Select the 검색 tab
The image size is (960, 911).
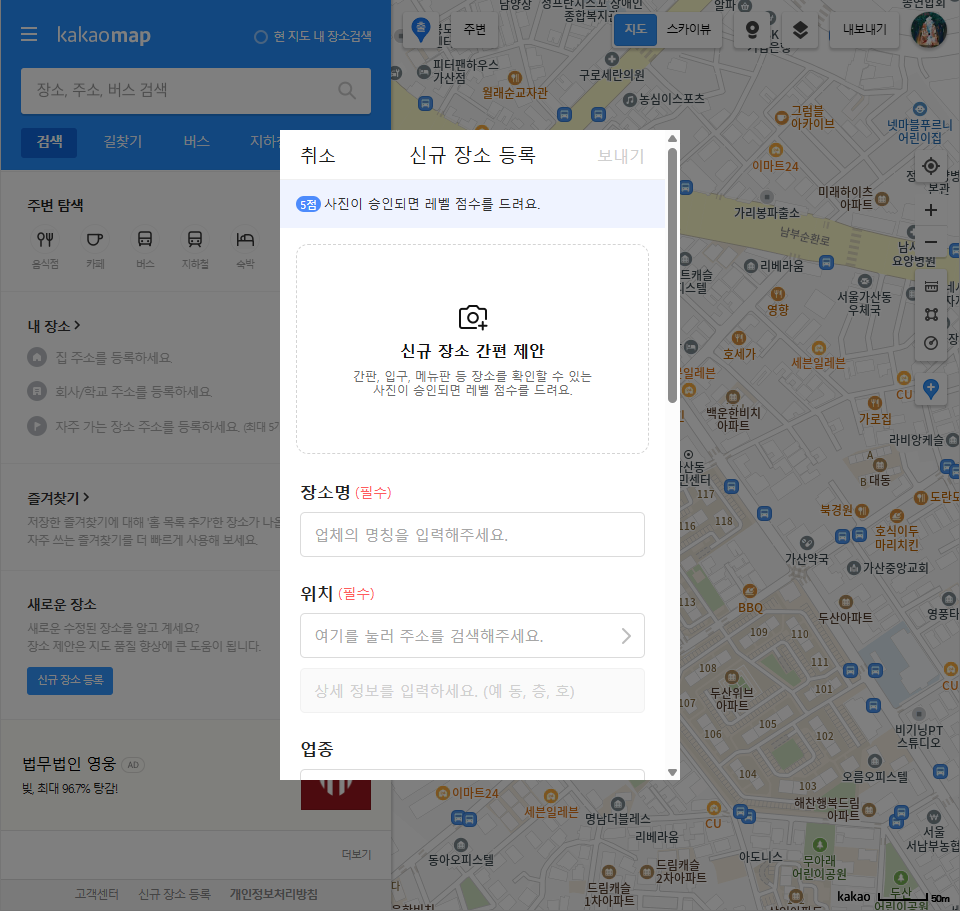click(x=49, y=142)
